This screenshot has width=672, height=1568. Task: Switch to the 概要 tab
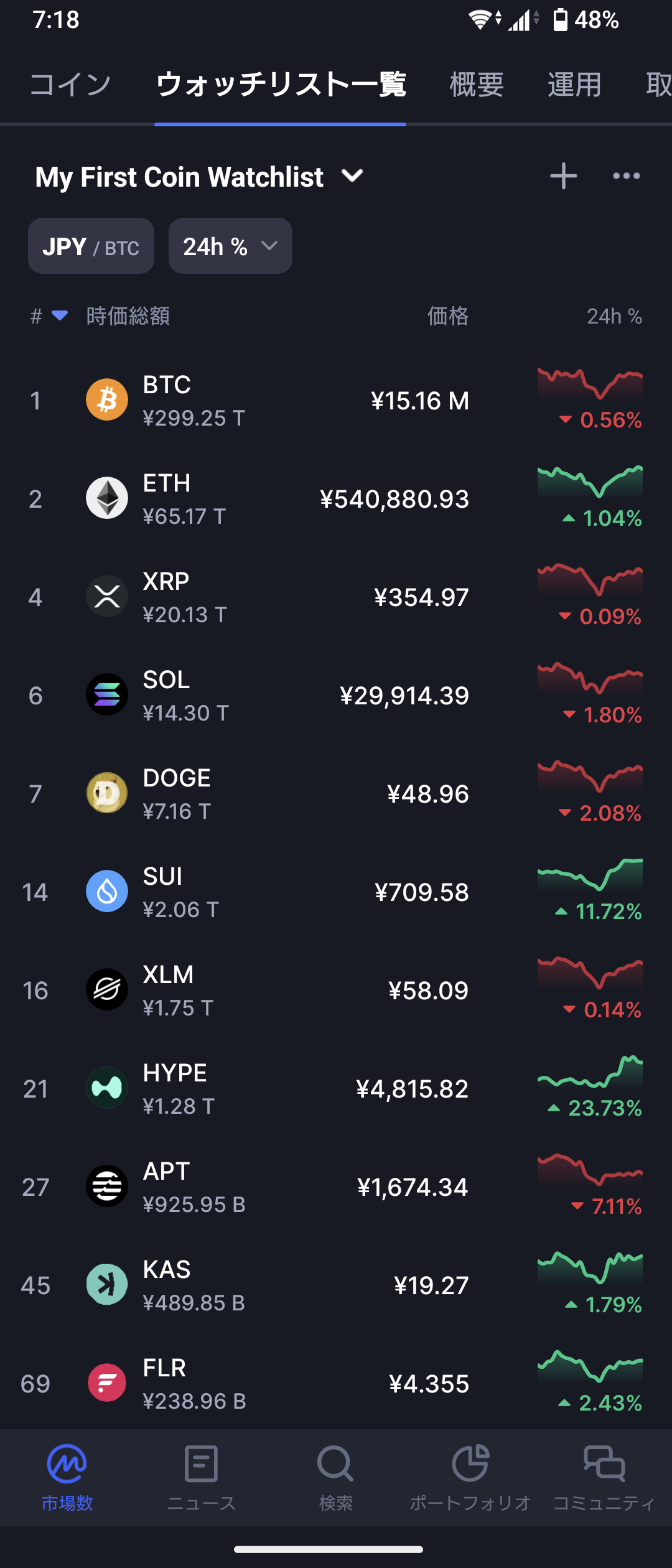pyautogui.click(x=477, y=84)
